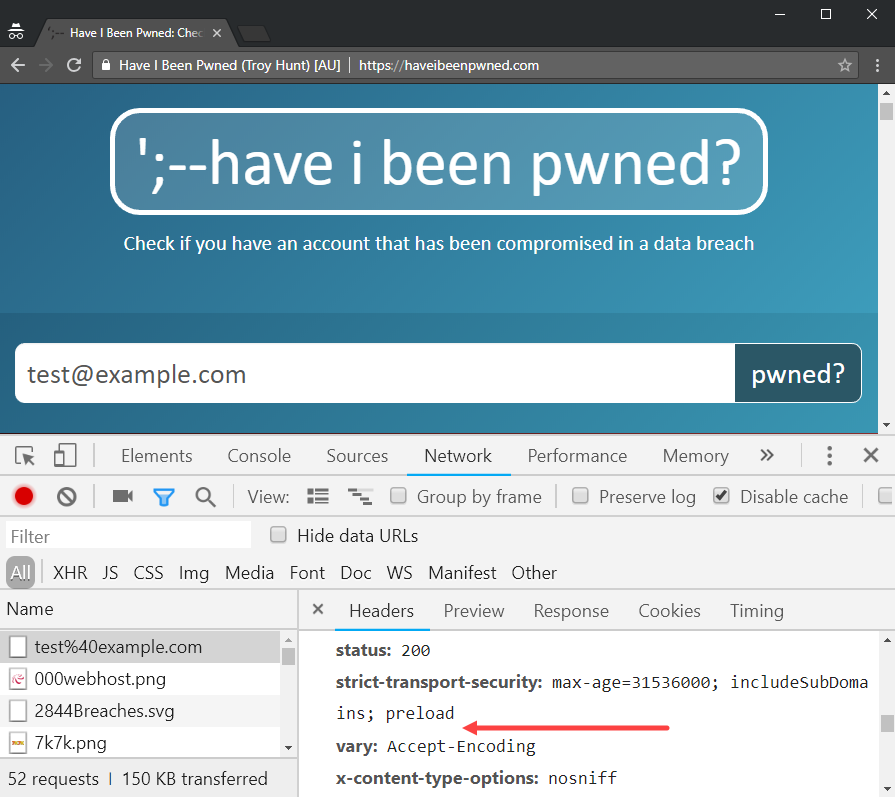The height and width of the screenshot is (797, 895).
Task: Toggle the device toolbar icon
Action: click(x=64, y=456)
